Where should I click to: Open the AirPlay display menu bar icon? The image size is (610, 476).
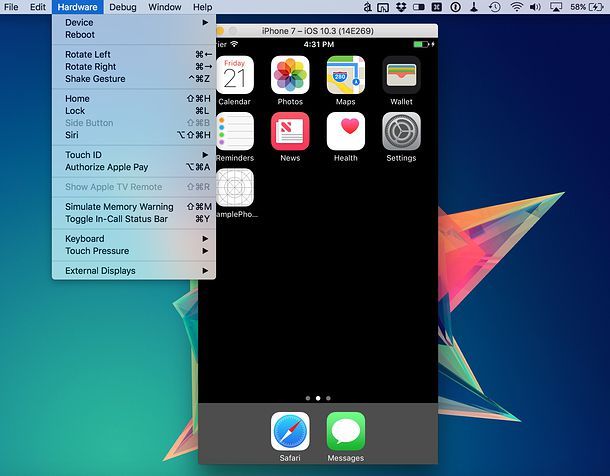pos(556,7)
